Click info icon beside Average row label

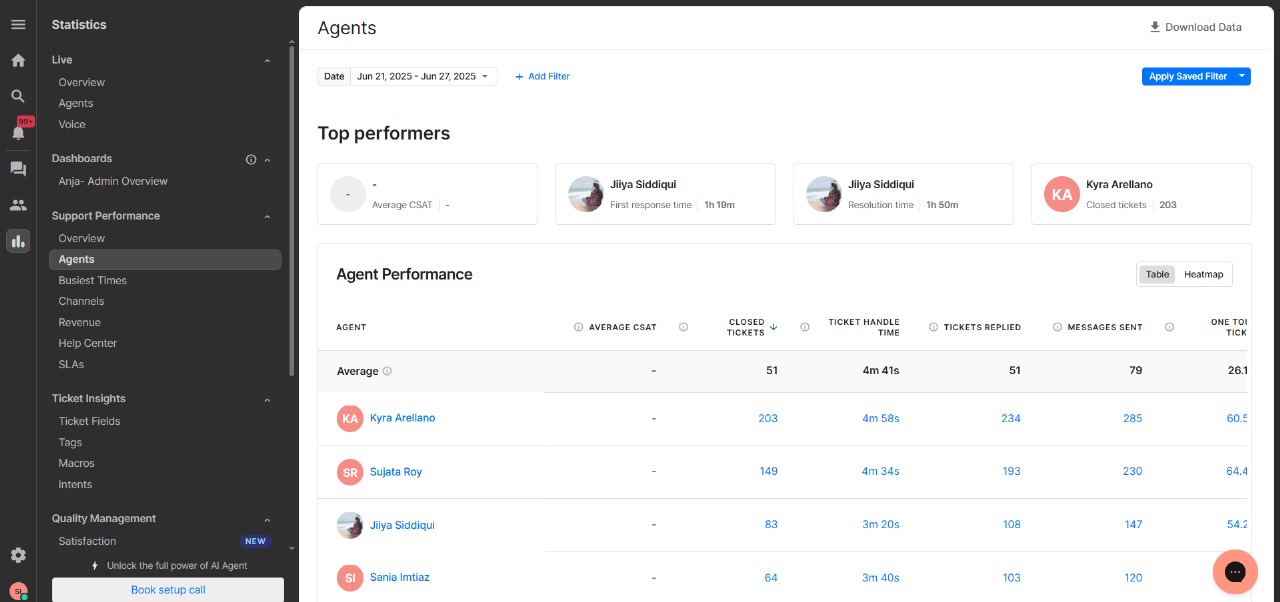tap(387, 371)
